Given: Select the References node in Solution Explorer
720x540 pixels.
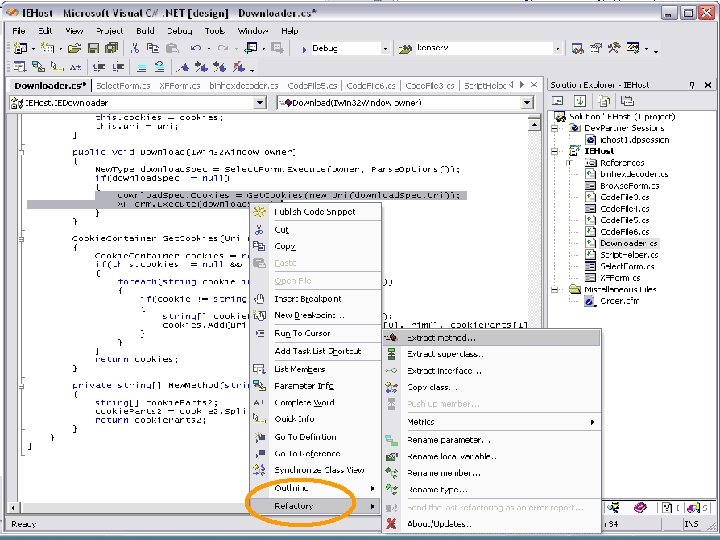Looking at the screenshot, I should pyautogui.click(x=622, y=163).
